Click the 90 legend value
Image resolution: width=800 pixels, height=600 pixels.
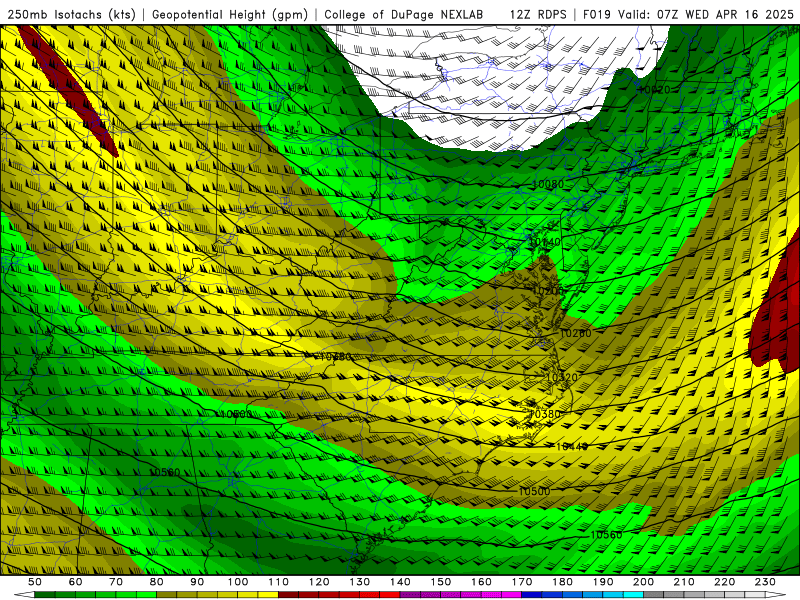[x=197, y=582]
